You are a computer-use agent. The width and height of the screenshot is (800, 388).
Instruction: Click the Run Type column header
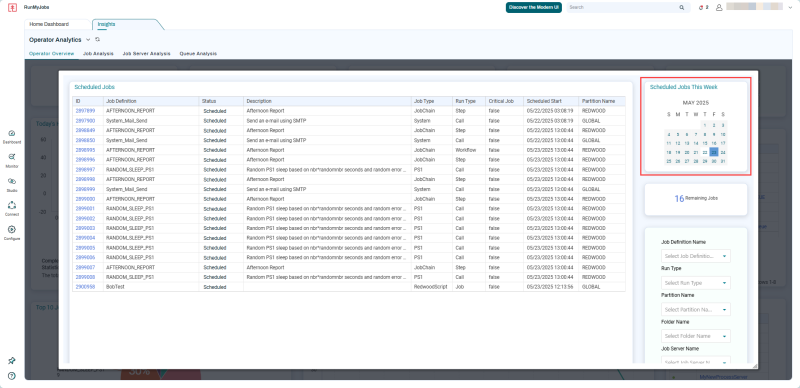pos(468,101)
